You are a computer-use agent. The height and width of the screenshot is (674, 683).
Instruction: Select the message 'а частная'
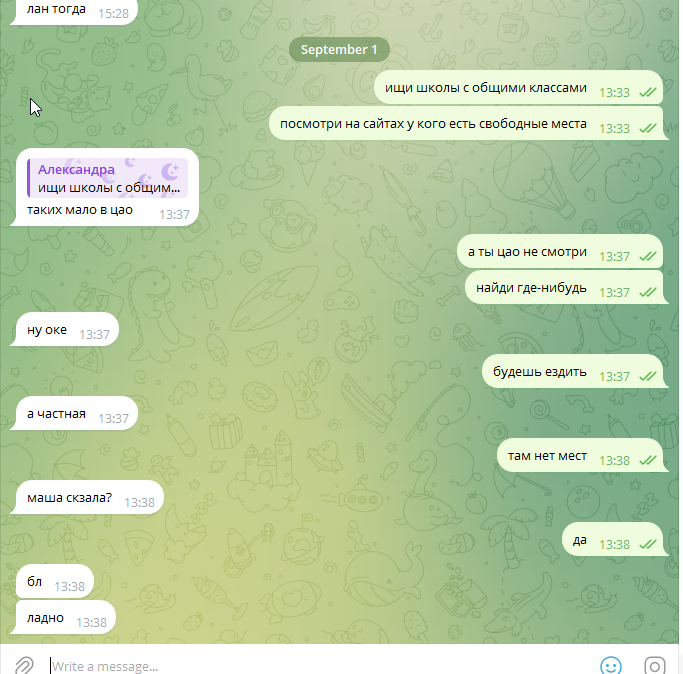point(74,413)
